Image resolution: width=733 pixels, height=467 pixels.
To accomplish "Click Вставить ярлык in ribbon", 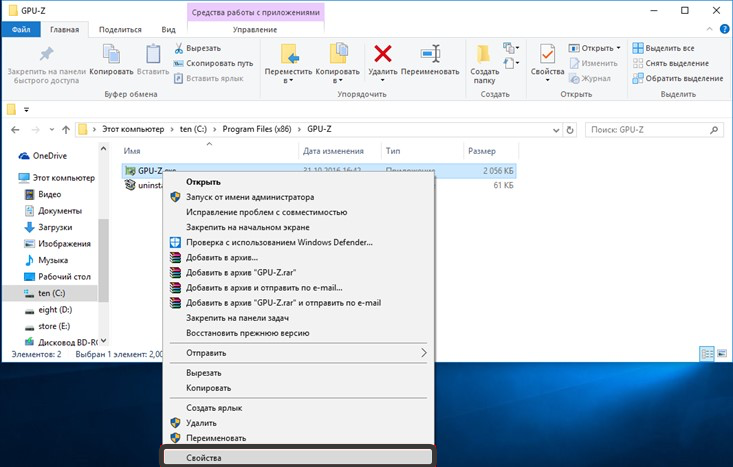I will [x=209, y=79].
